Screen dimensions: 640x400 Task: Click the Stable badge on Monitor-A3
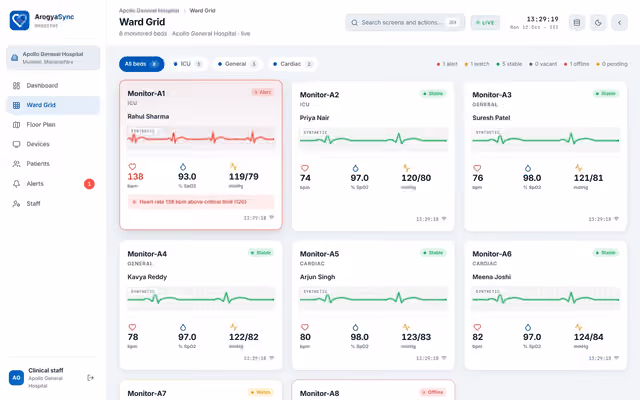[606, 93]
